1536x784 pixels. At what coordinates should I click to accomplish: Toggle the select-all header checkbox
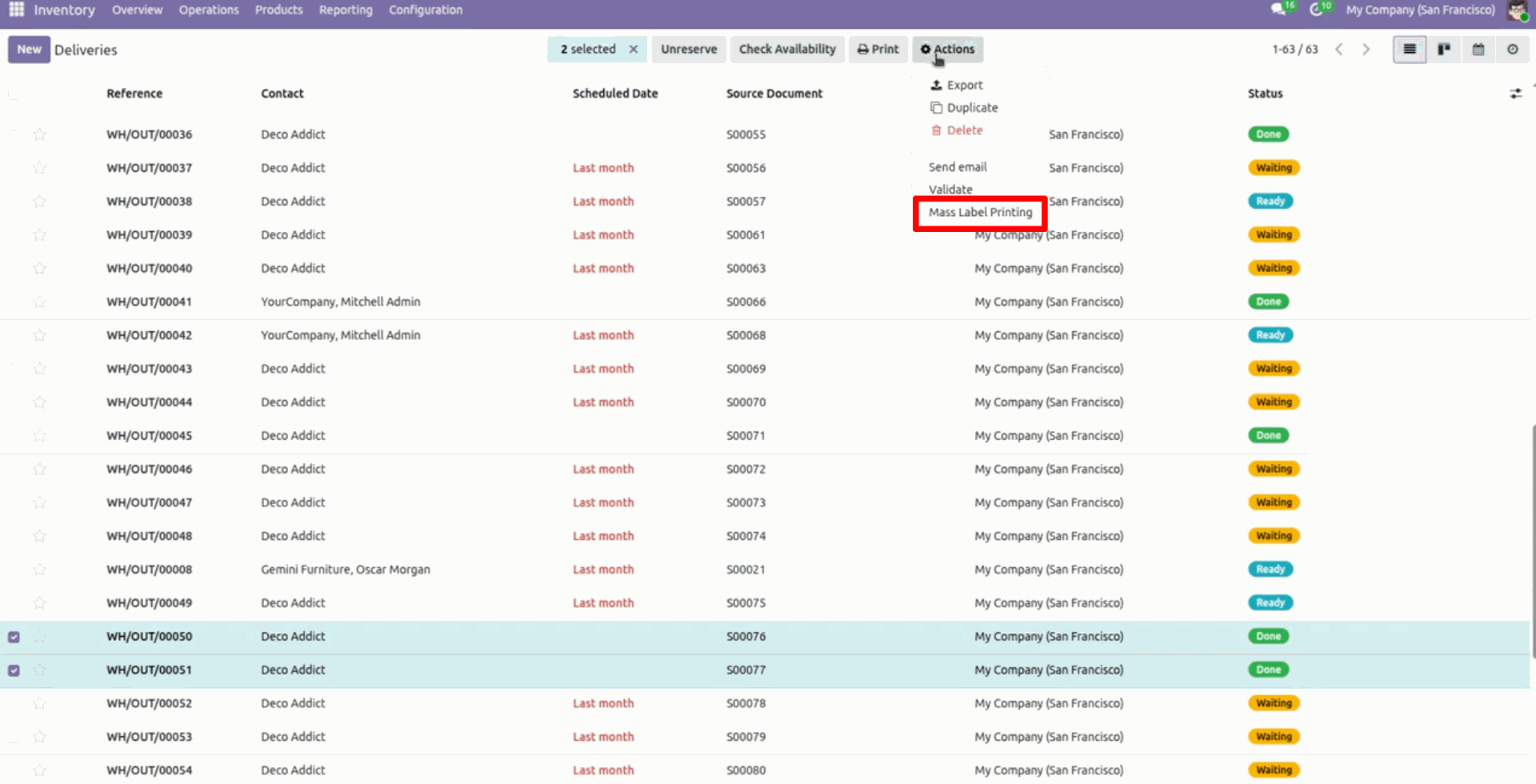click(14, 94)
